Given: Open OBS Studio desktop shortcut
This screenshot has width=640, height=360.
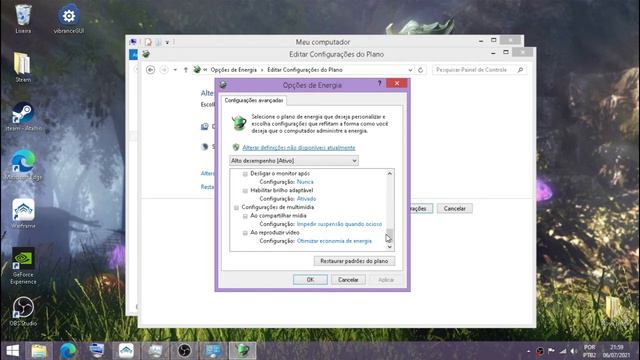Looking at the screenshot, I should [x=23, y=311].
